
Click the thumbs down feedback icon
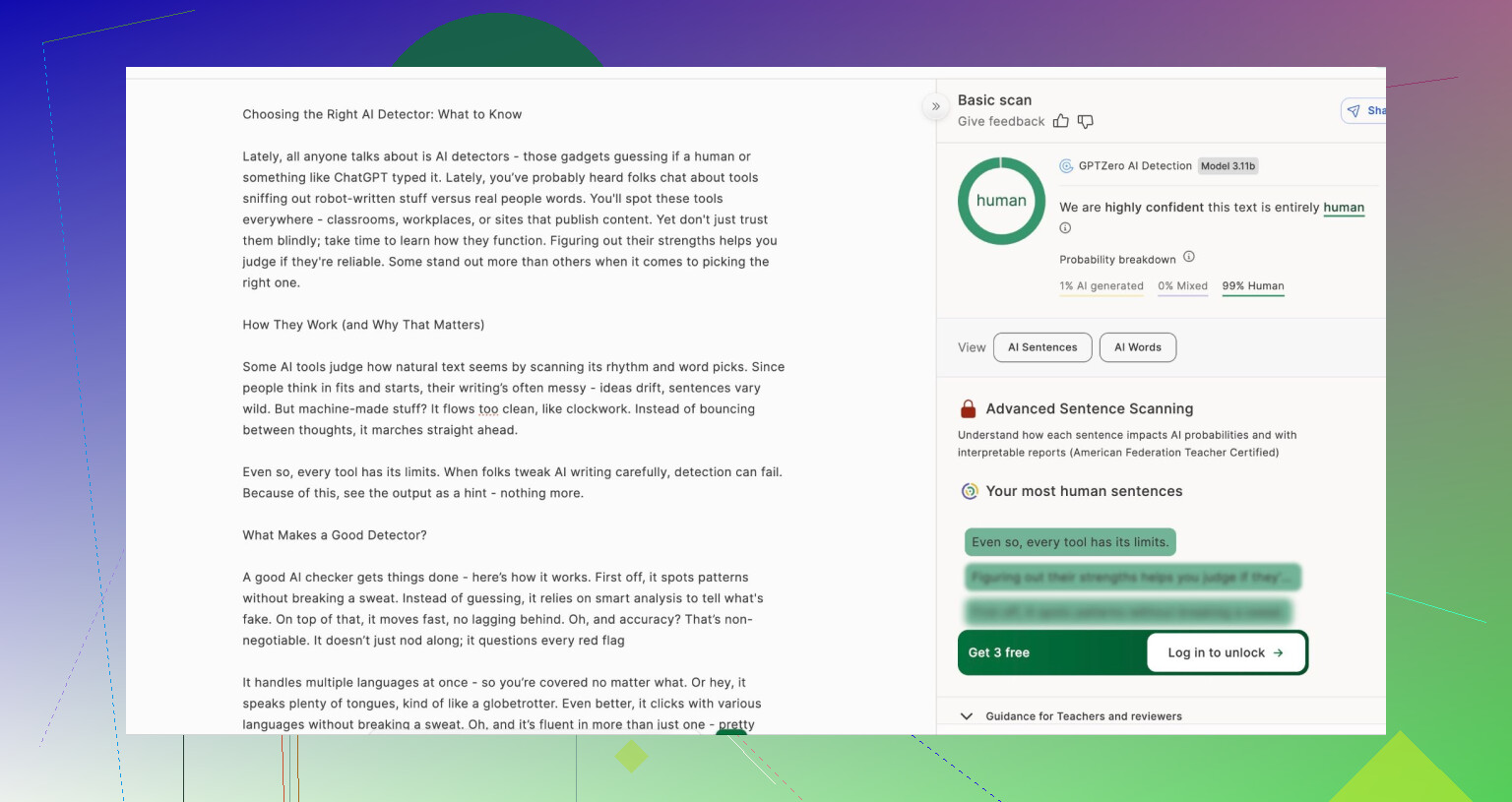(x=1085, y=121)
